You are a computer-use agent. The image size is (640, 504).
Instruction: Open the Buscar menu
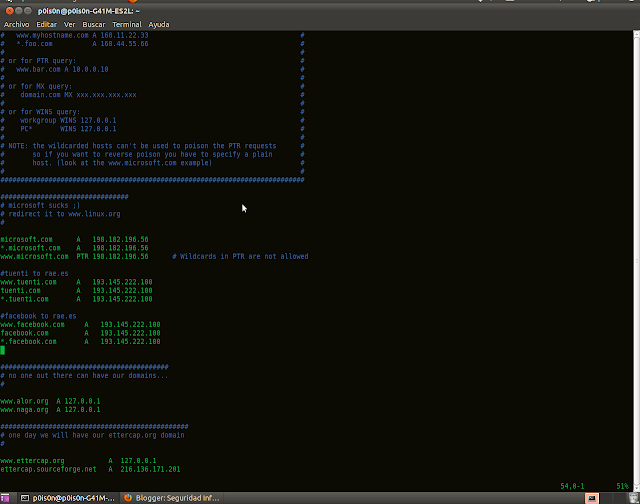tap(93, 24)
